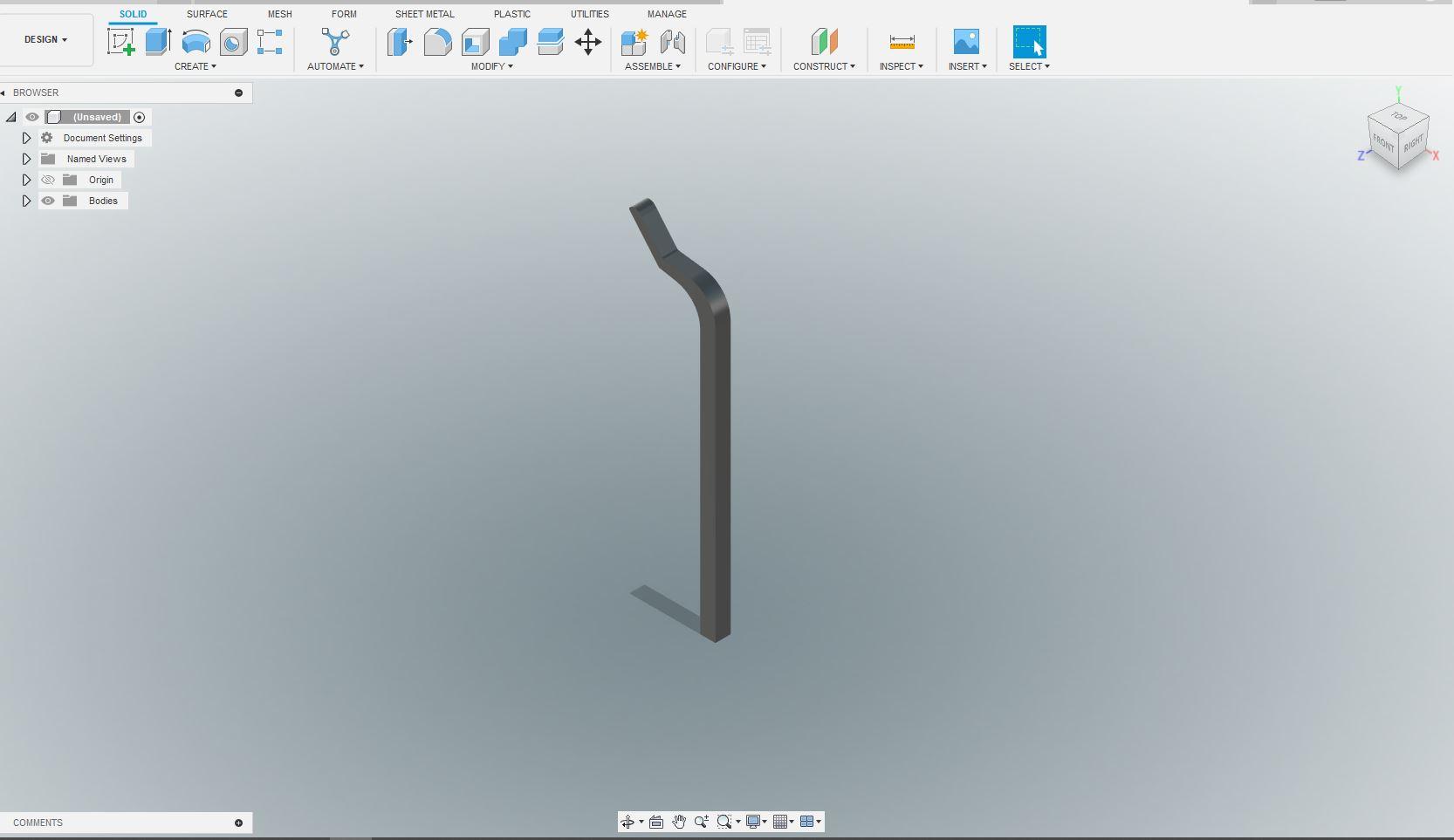The height and width of the screenshot is (840, 1454).
Task: Choose the Revolve tool
Action: coord(195,42)
